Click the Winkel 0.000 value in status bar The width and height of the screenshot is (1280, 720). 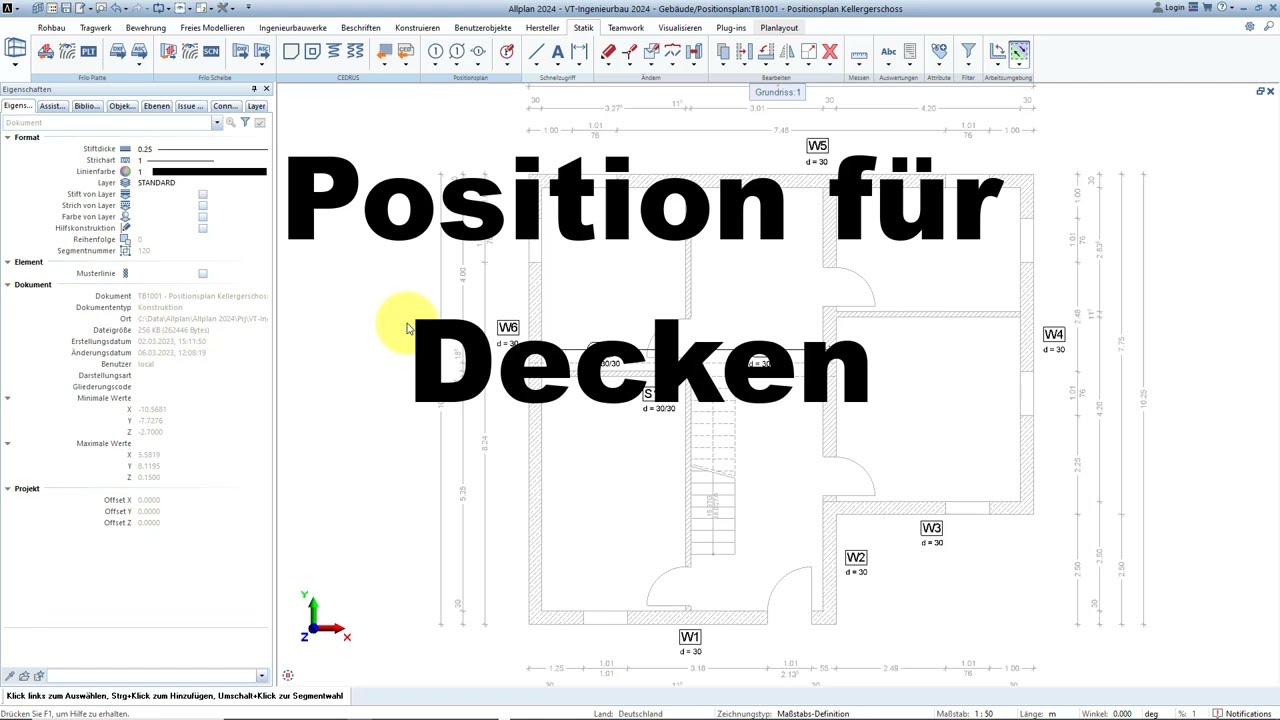[1122, 714]
